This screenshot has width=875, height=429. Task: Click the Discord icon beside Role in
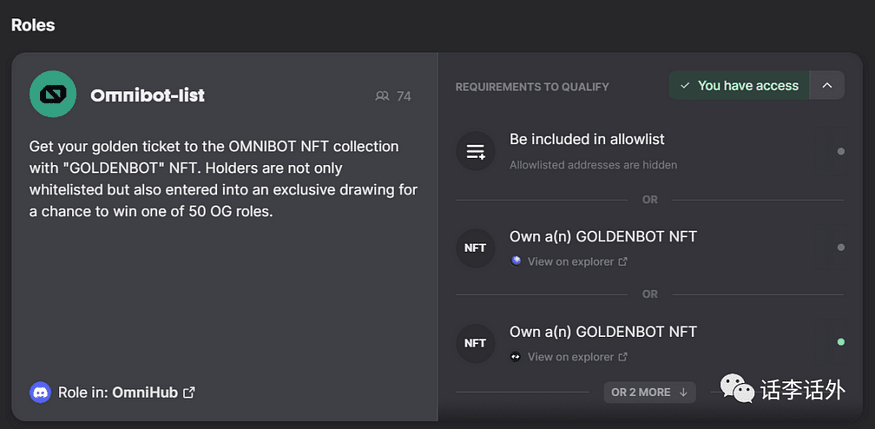pyautogui.click(x=40, y=393)
